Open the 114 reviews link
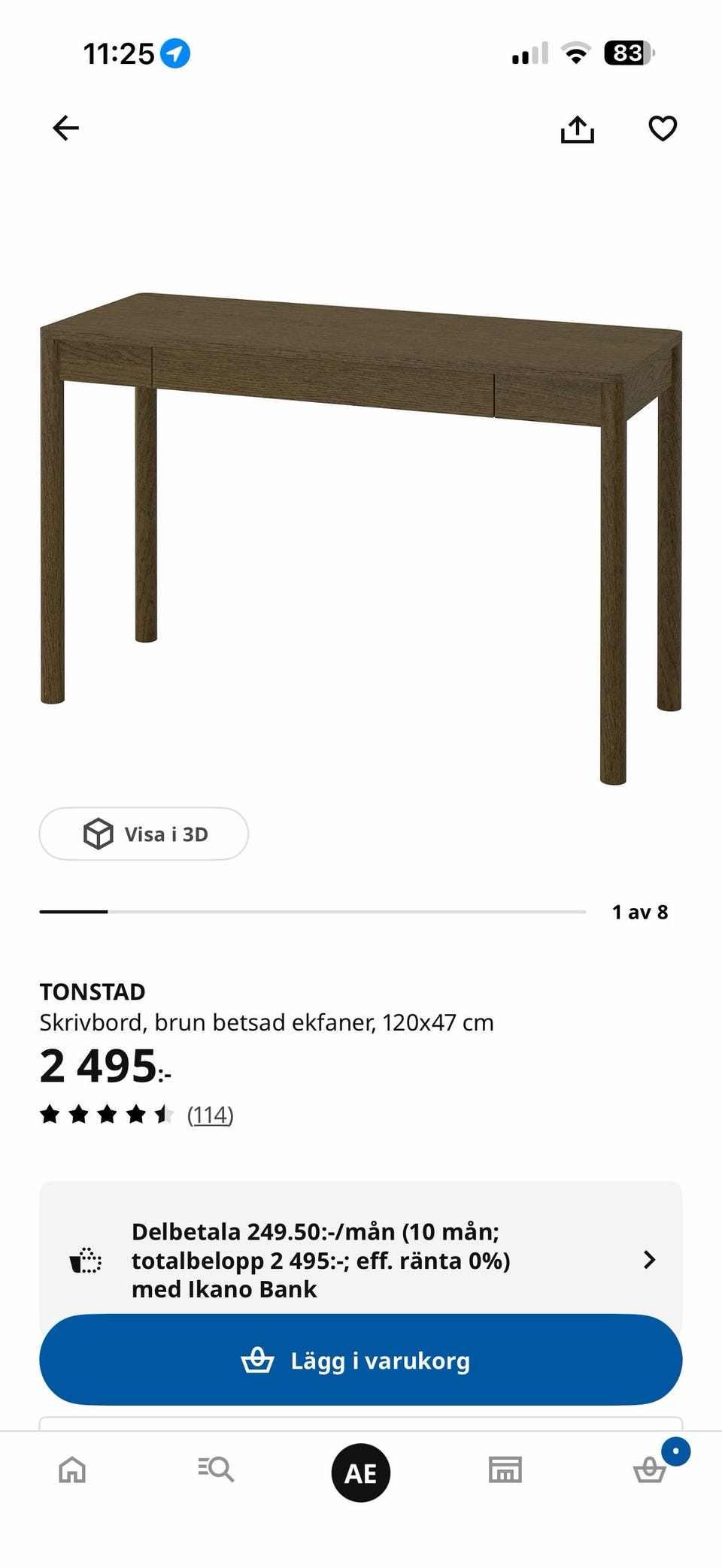 (x=211, y=1115)
